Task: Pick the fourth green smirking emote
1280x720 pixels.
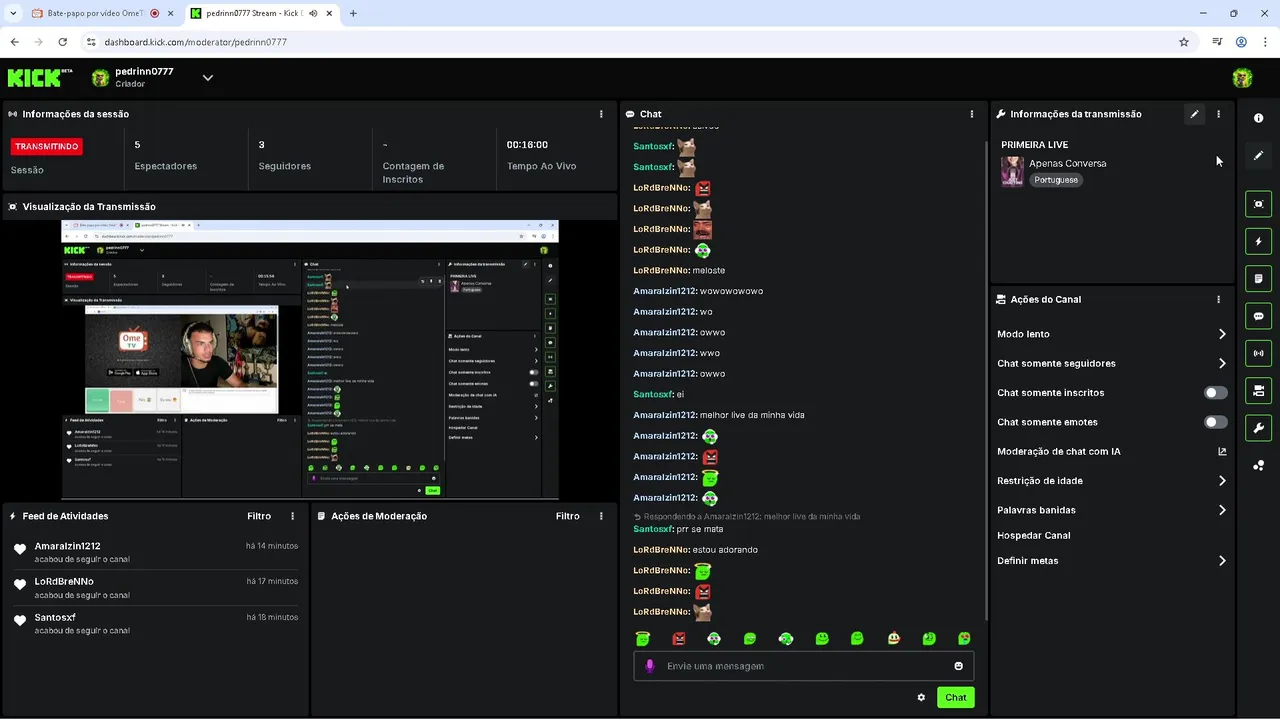Action: 750,638
